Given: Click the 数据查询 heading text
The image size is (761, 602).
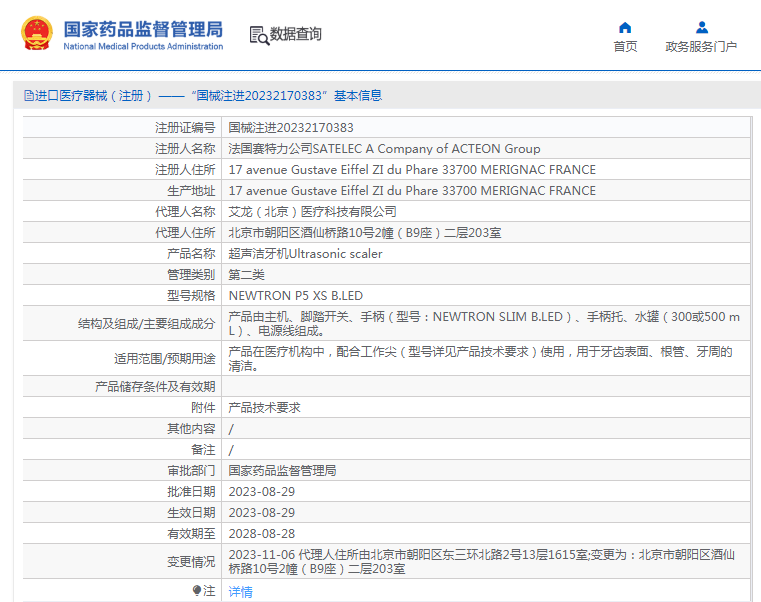Looking at the screenshot, I should [296, 34].
